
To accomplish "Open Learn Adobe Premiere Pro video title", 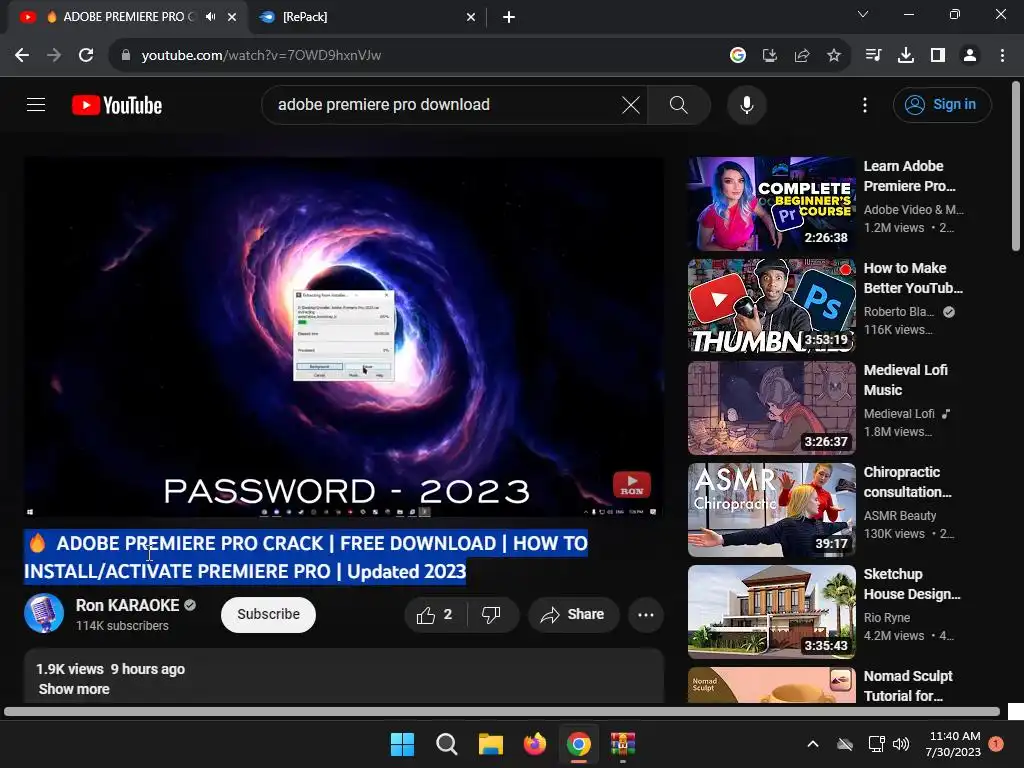I will point(910,176).
